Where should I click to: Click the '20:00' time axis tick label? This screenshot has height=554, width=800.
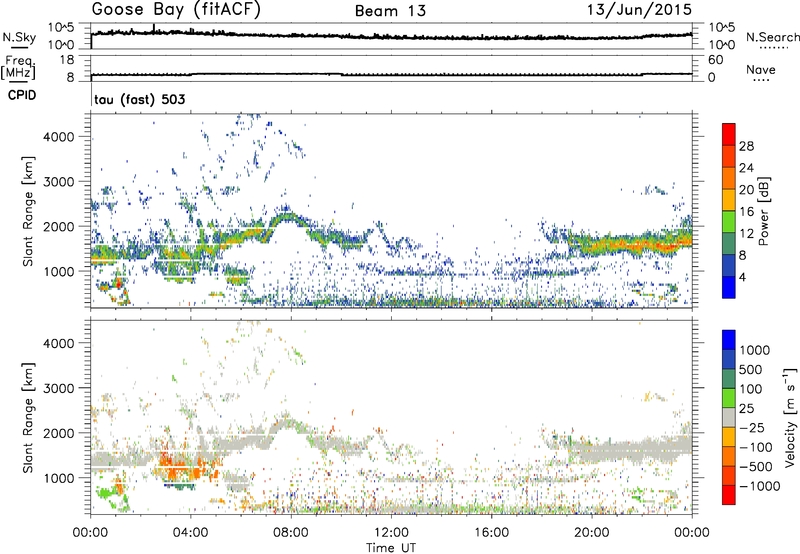591,533
